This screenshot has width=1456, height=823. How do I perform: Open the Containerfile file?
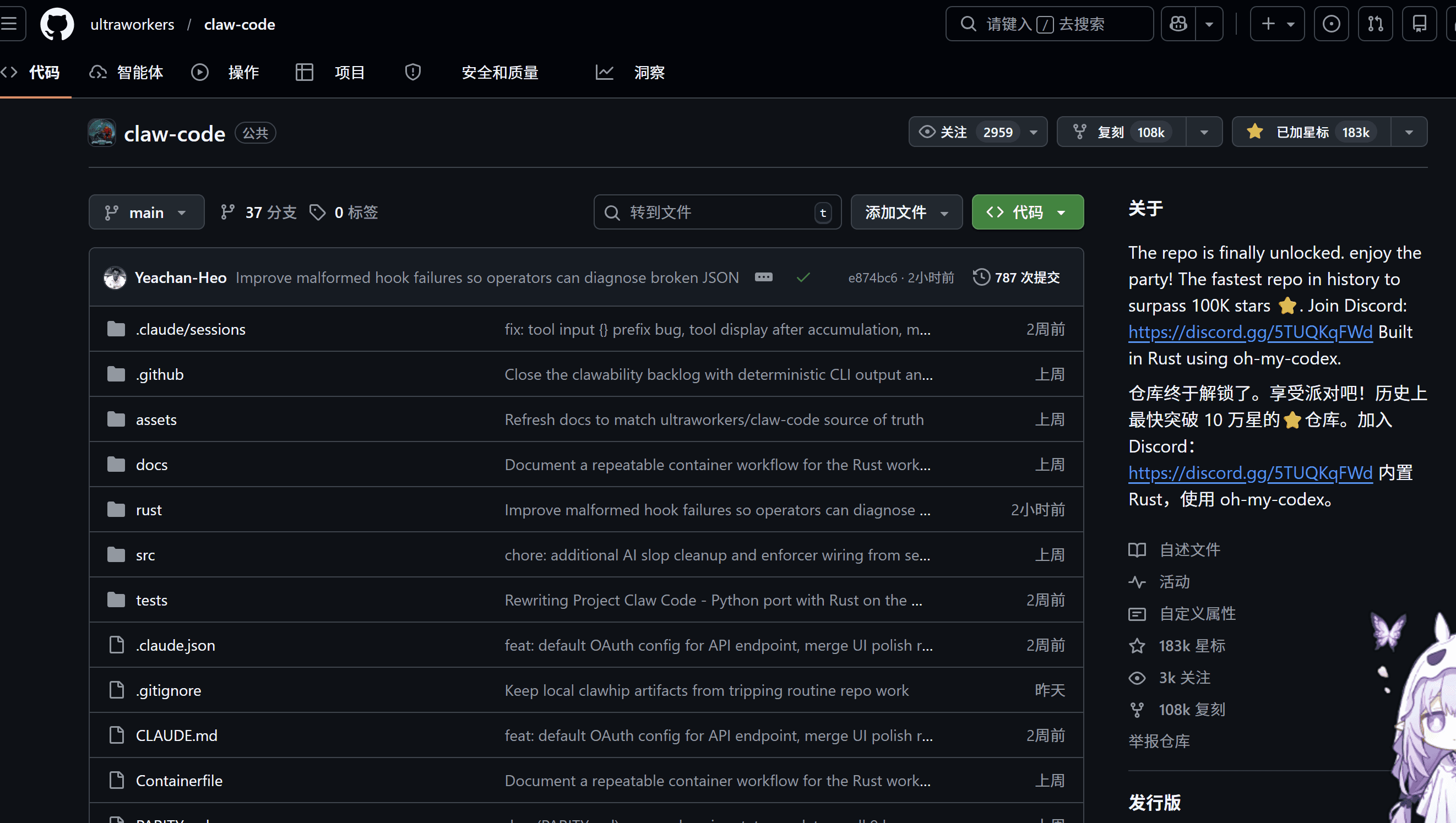pyautogui.click(x=179, y=781)
